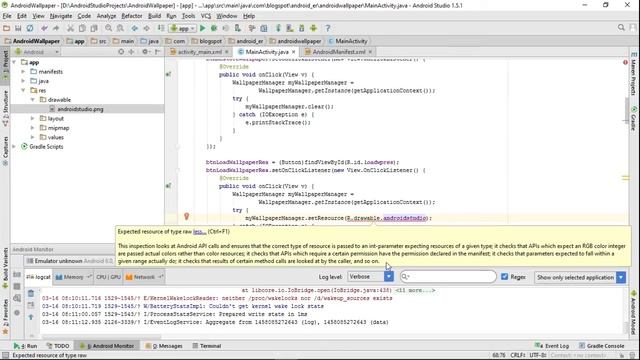Open the Build Variants side panel
640x360 pixels.
coord(5,267)
